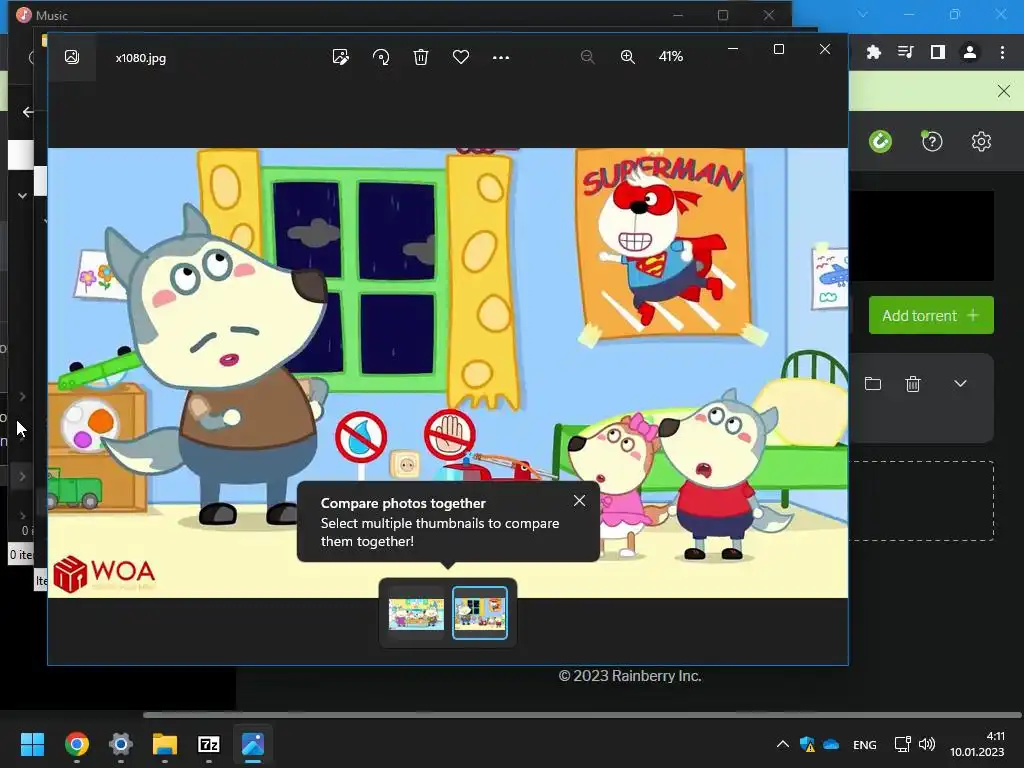Open the torrent help question mark icon
1024x768 pixels.
pyautogui.click(x=932, y=141)
